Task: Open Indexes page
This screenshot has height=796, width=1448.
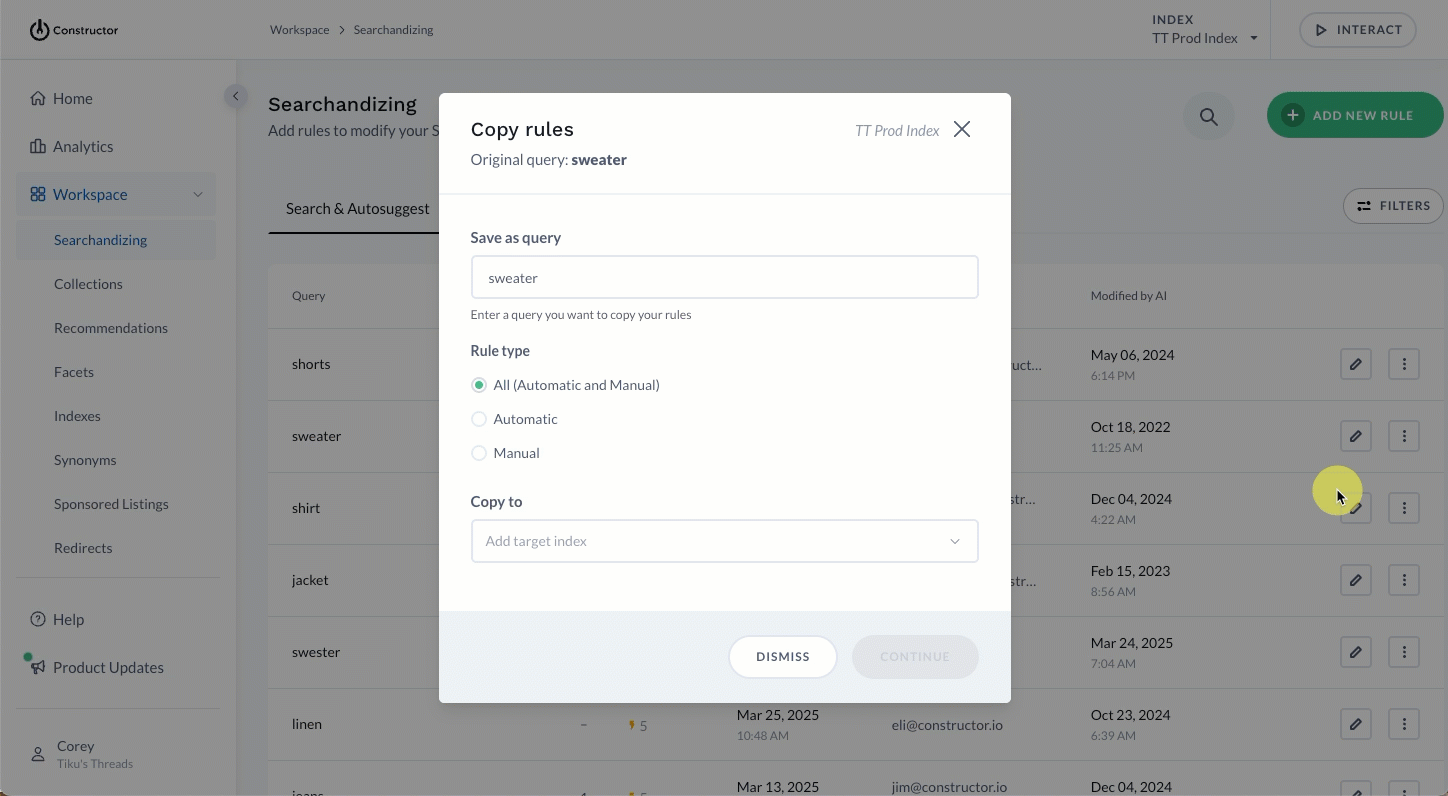Action: [77, 416]
